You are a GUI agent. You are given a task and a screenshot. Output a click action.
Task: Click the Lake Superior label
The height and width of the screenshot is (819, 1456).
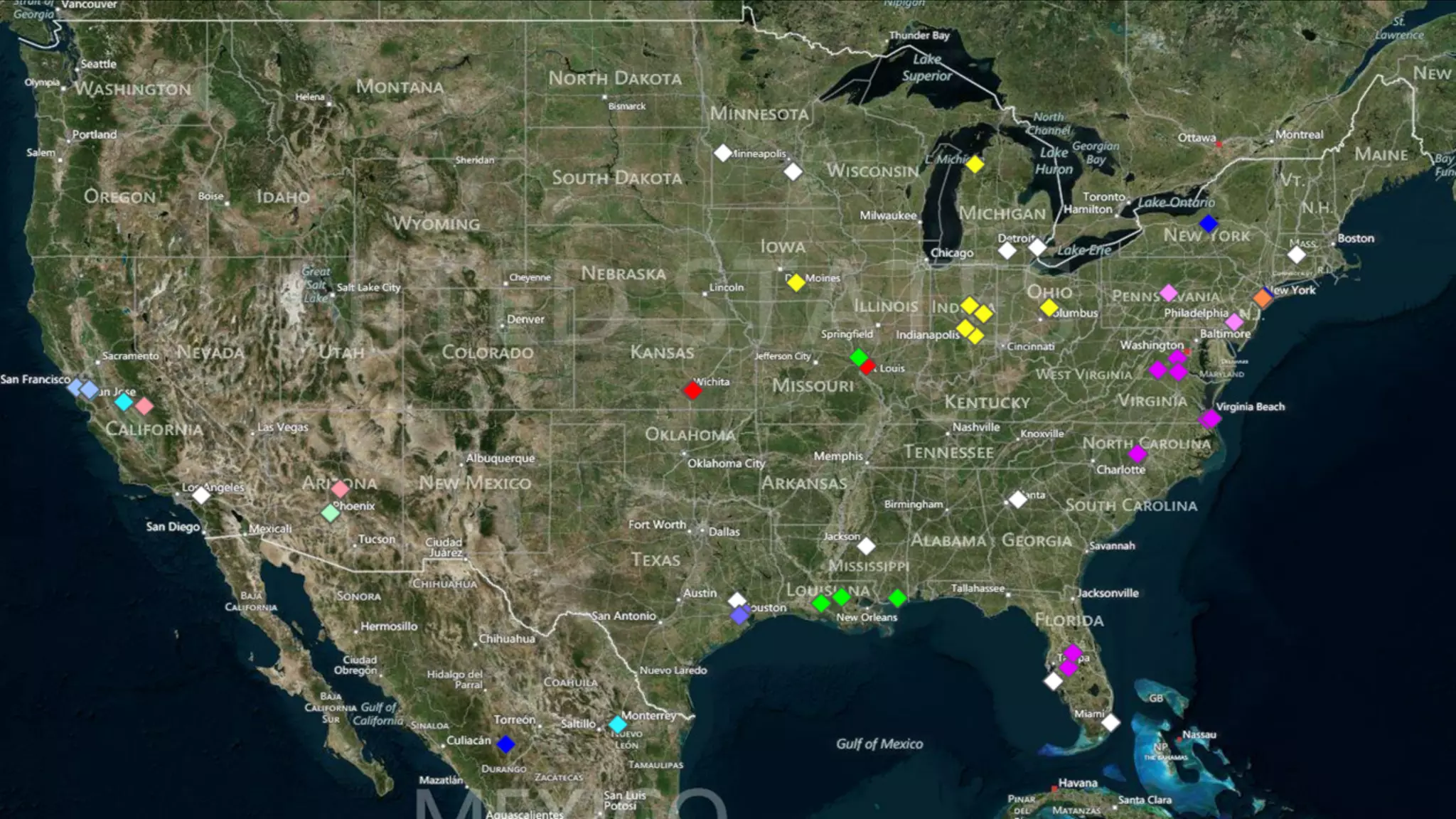(x=927, y=68)
